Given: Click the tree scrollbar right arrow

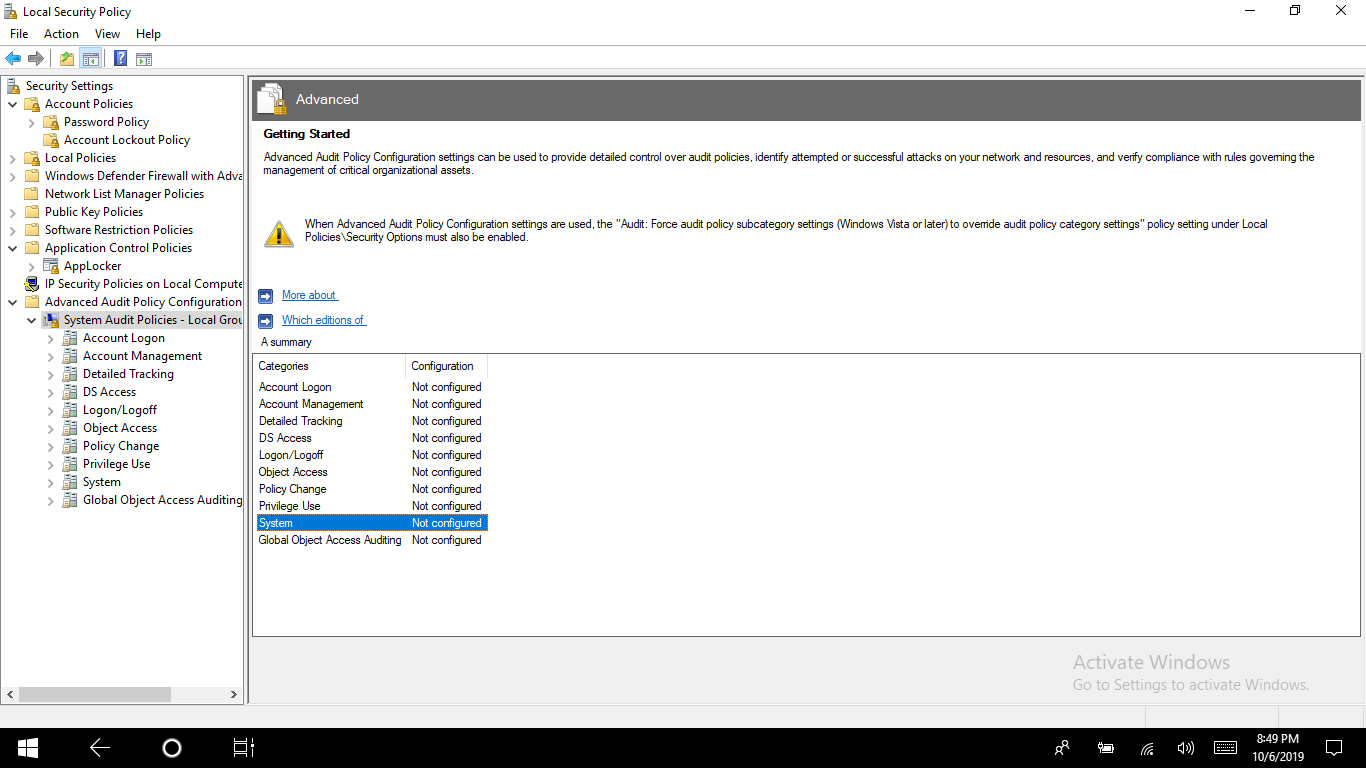Looking at the screenshot, I should point(234,694).
